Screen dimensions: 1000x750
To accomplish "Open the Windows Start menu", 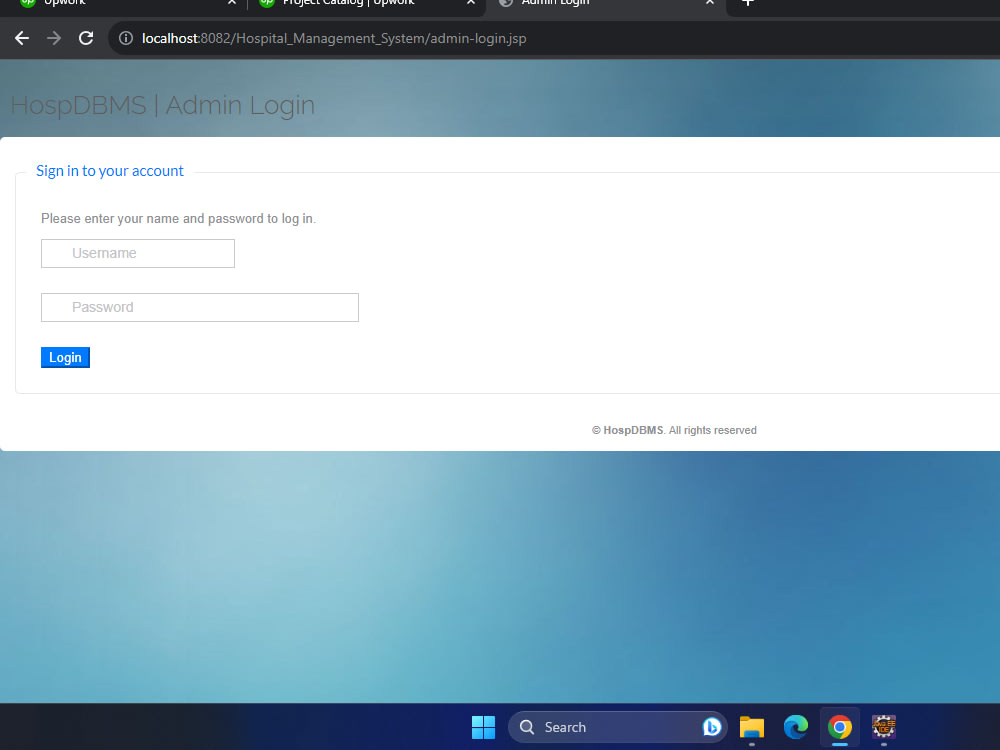I will pos(483,727).
